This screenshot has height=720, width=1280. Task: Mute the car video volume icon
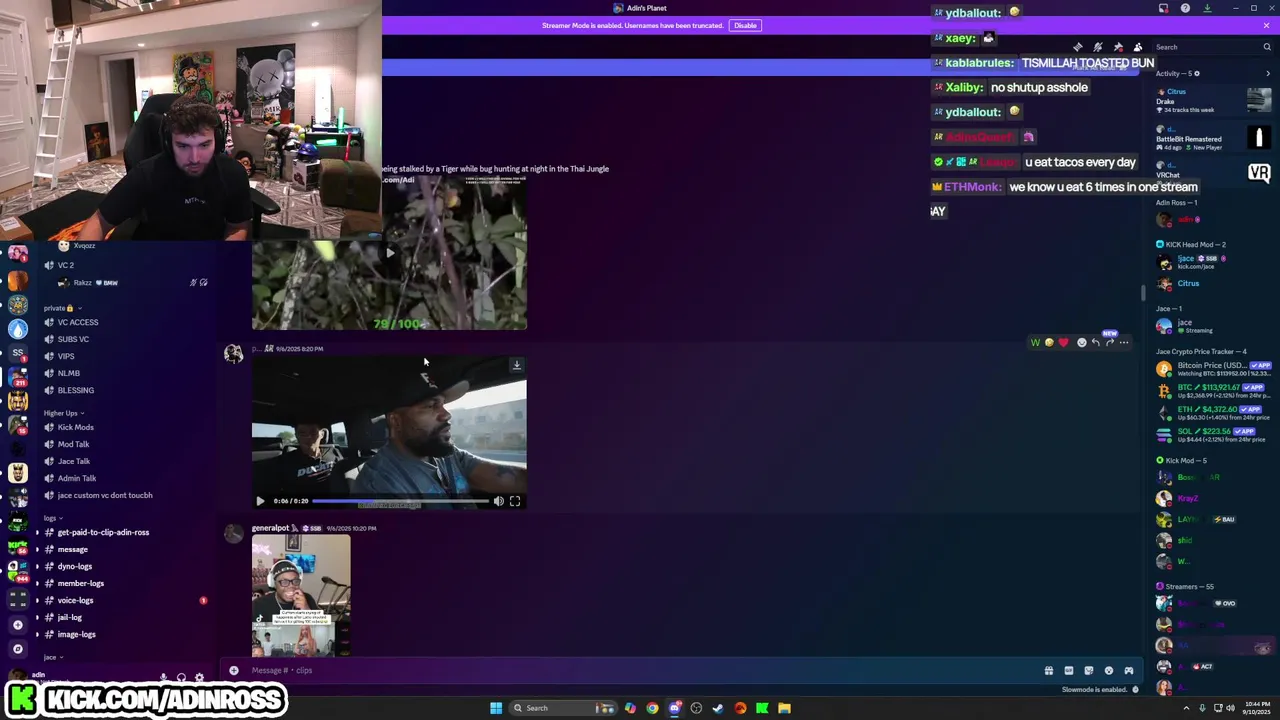(x=498, y=501)
